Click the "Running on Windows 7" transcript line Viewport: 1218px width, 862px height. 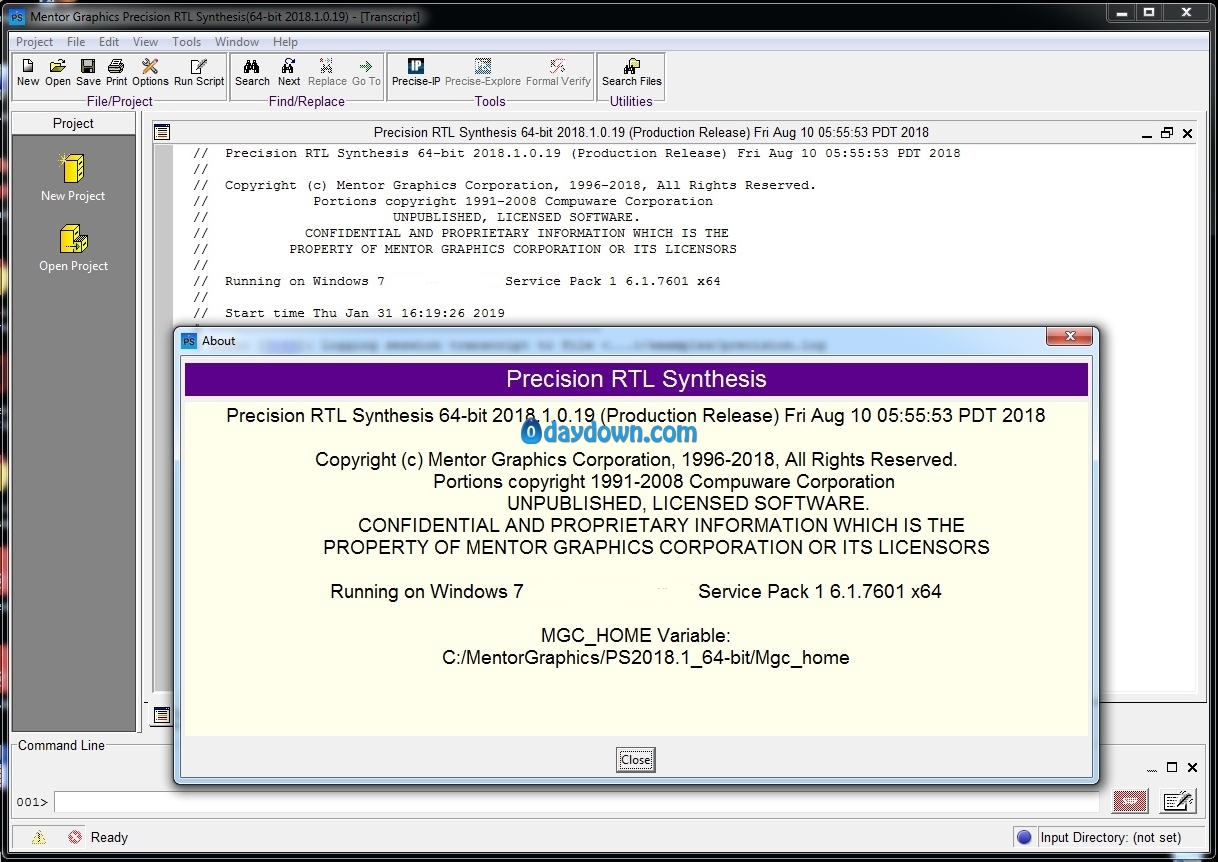pyautogui.click(x=473, y=281)
